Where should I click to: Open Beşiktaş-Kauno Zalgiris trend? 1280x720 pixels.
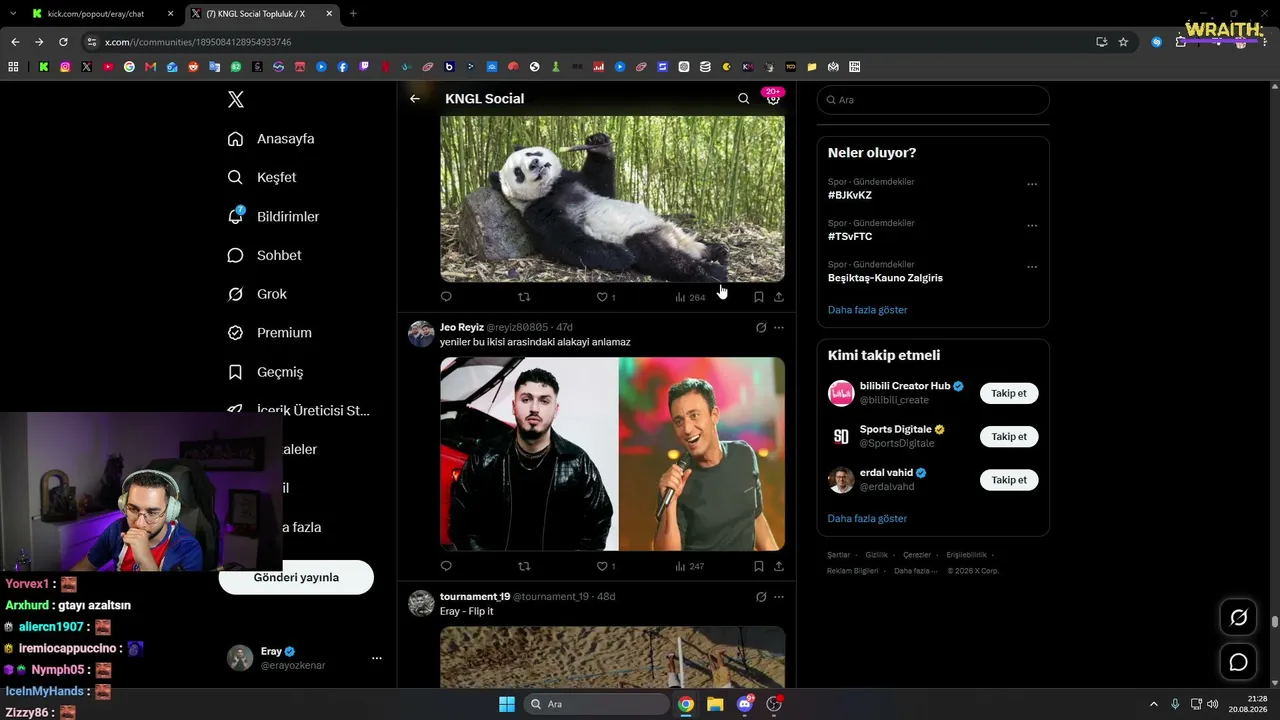(885, 278)
